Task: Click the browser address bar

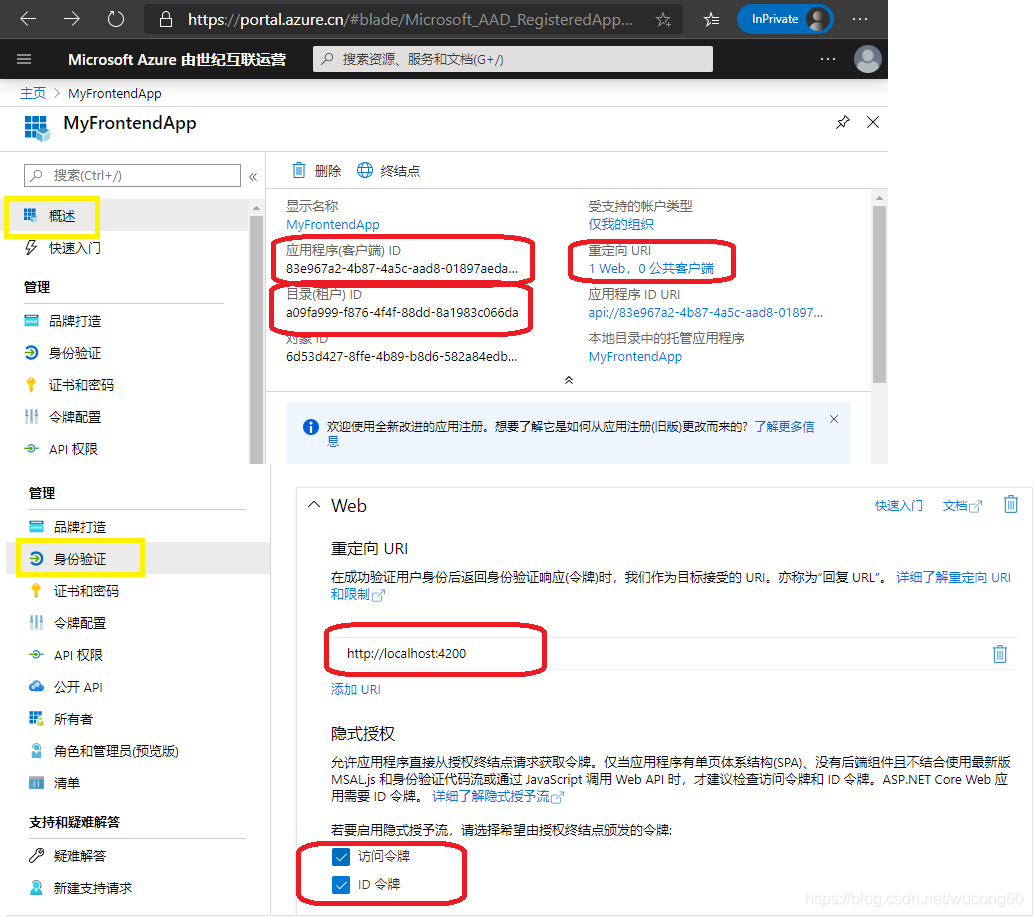Action: (413, 20)
